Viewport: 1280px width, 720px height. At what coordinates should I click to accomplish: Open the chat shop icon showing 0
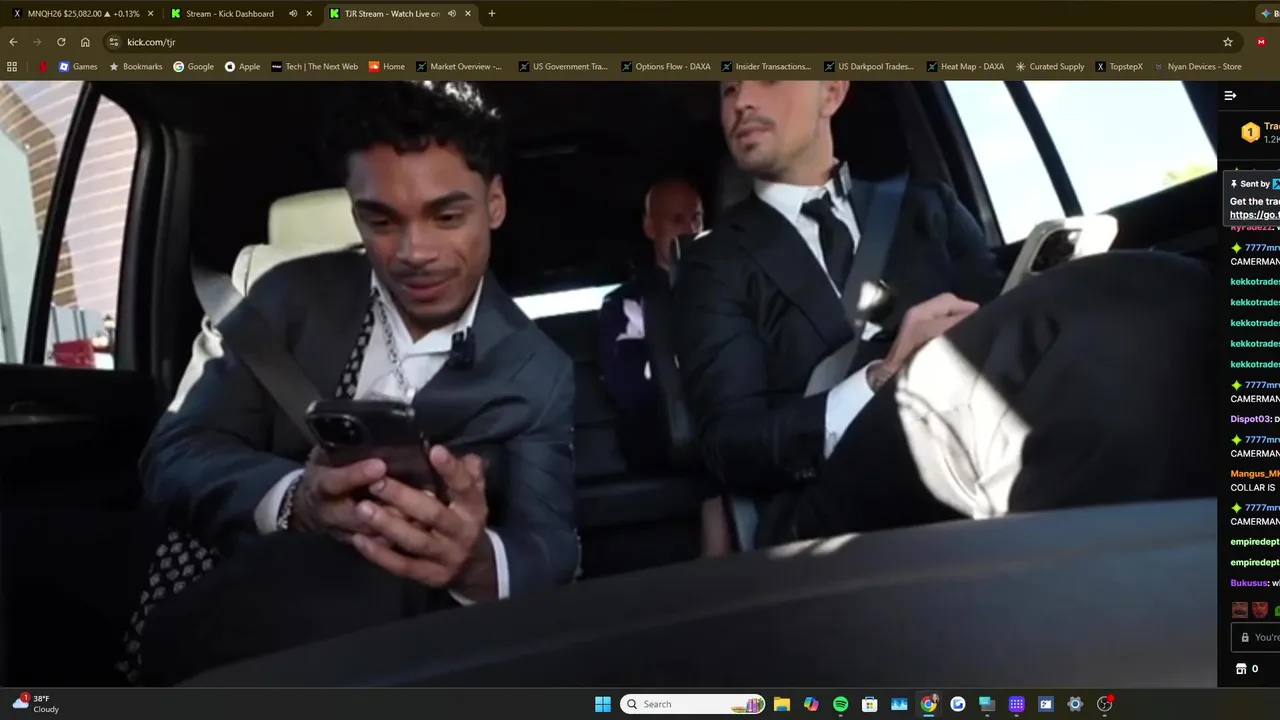click(x=1241, y=669)
